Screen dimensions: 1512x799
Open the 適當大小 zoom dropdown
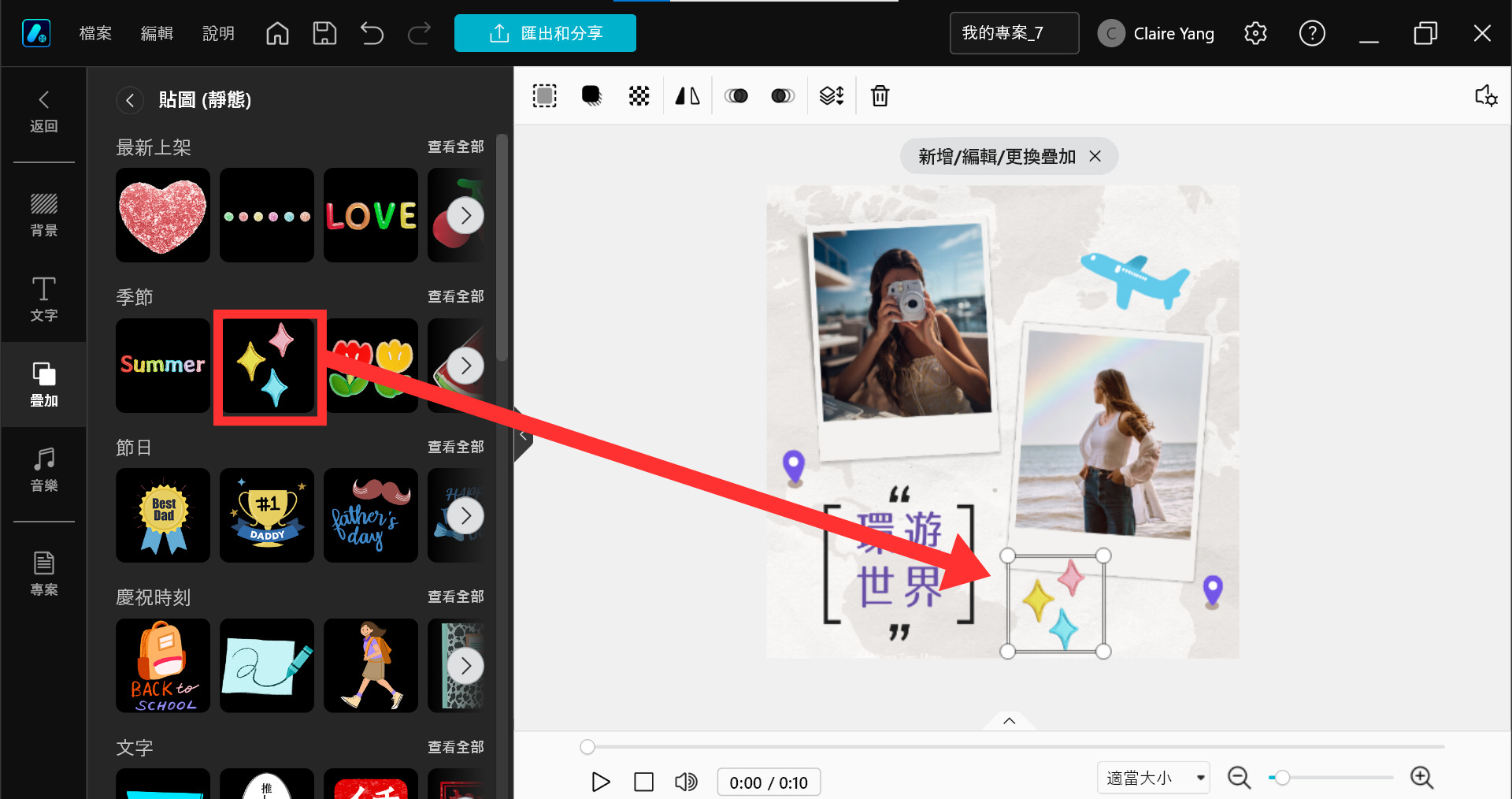(1153, 779)
